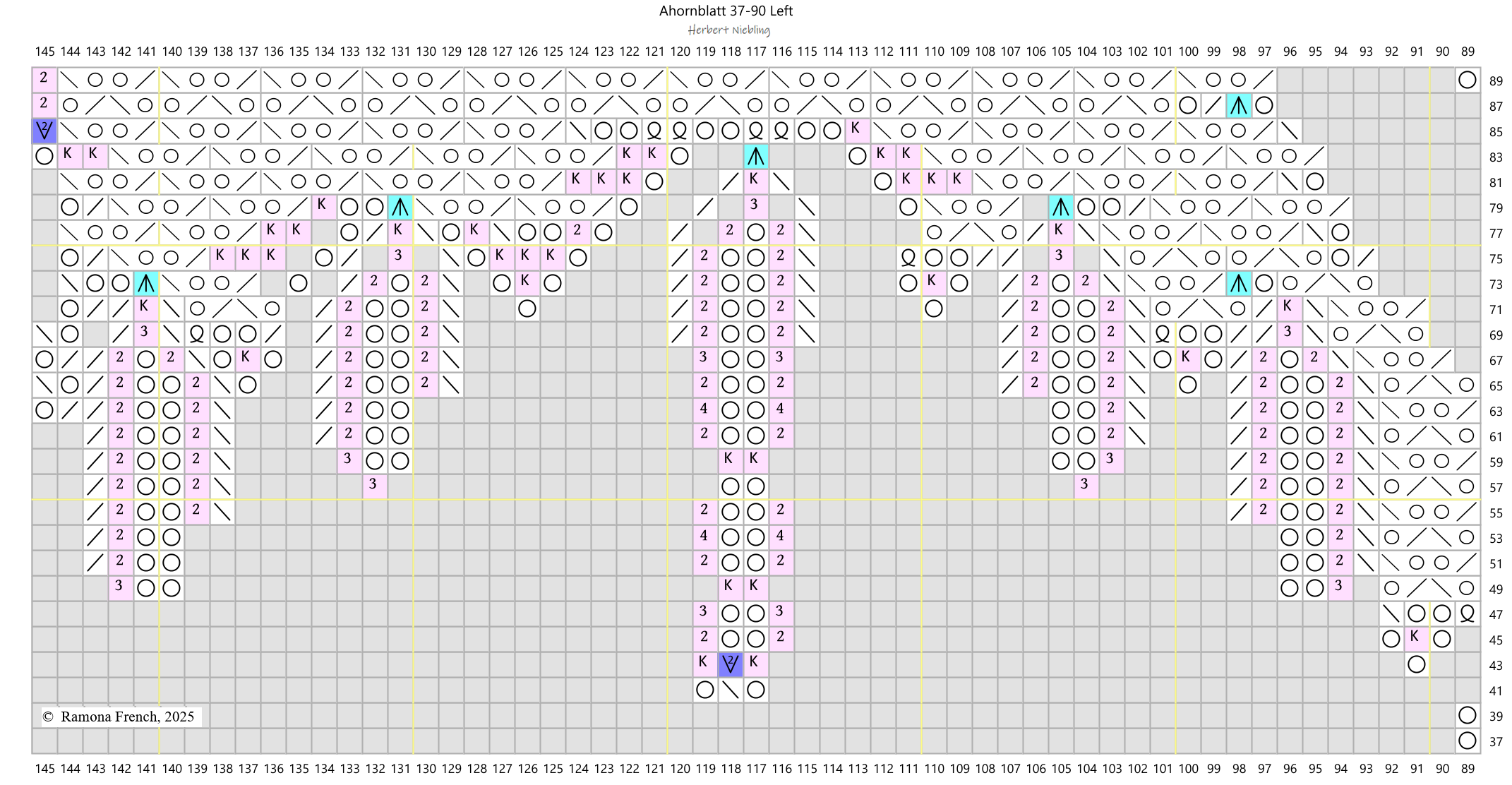Click the single circle in row 43, column 91
The image size is (1512, 785).
(x=1417, y=664)
